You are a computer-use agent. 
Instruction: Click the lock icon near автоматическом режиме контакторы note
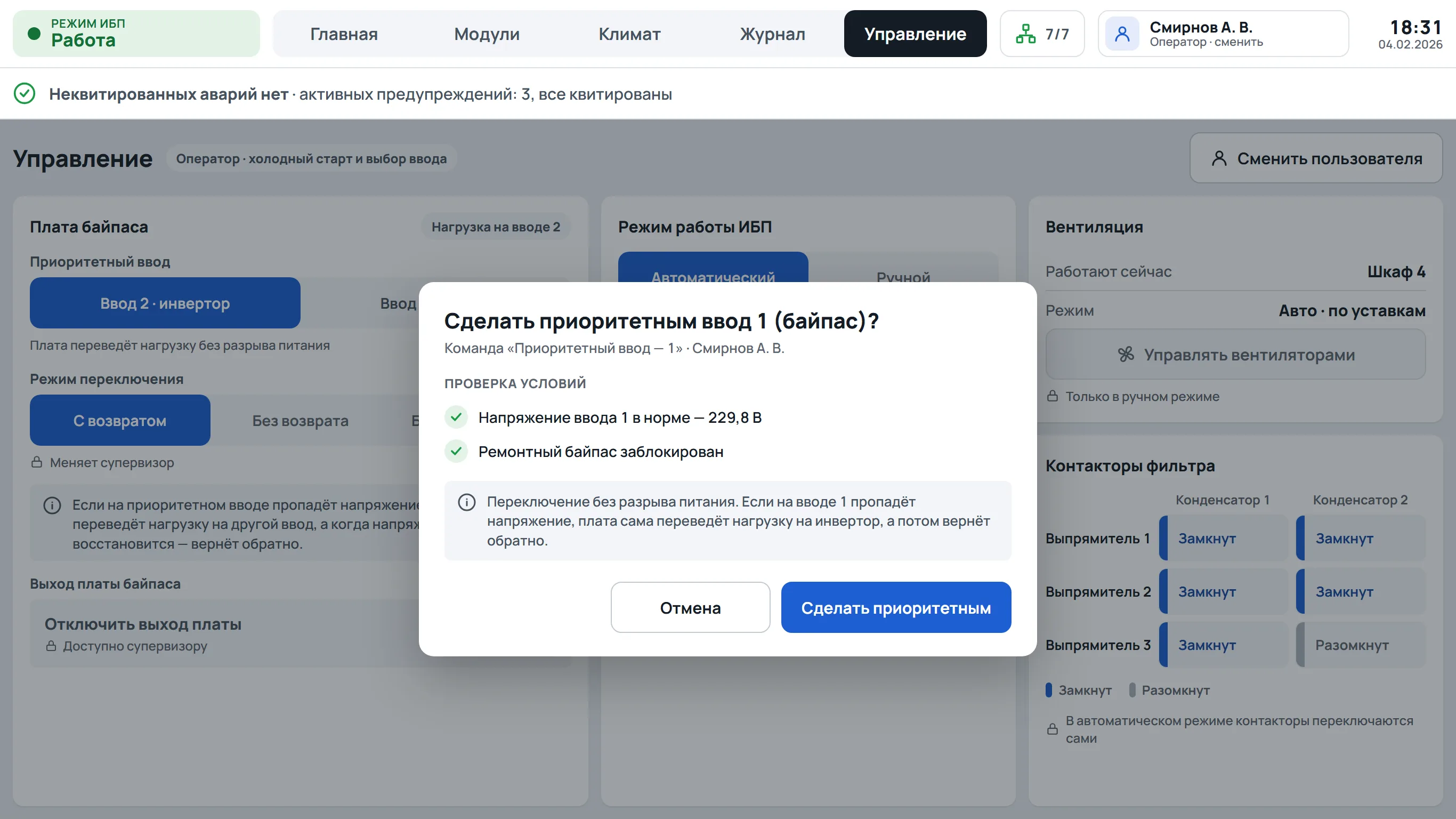click(1053, 728)
